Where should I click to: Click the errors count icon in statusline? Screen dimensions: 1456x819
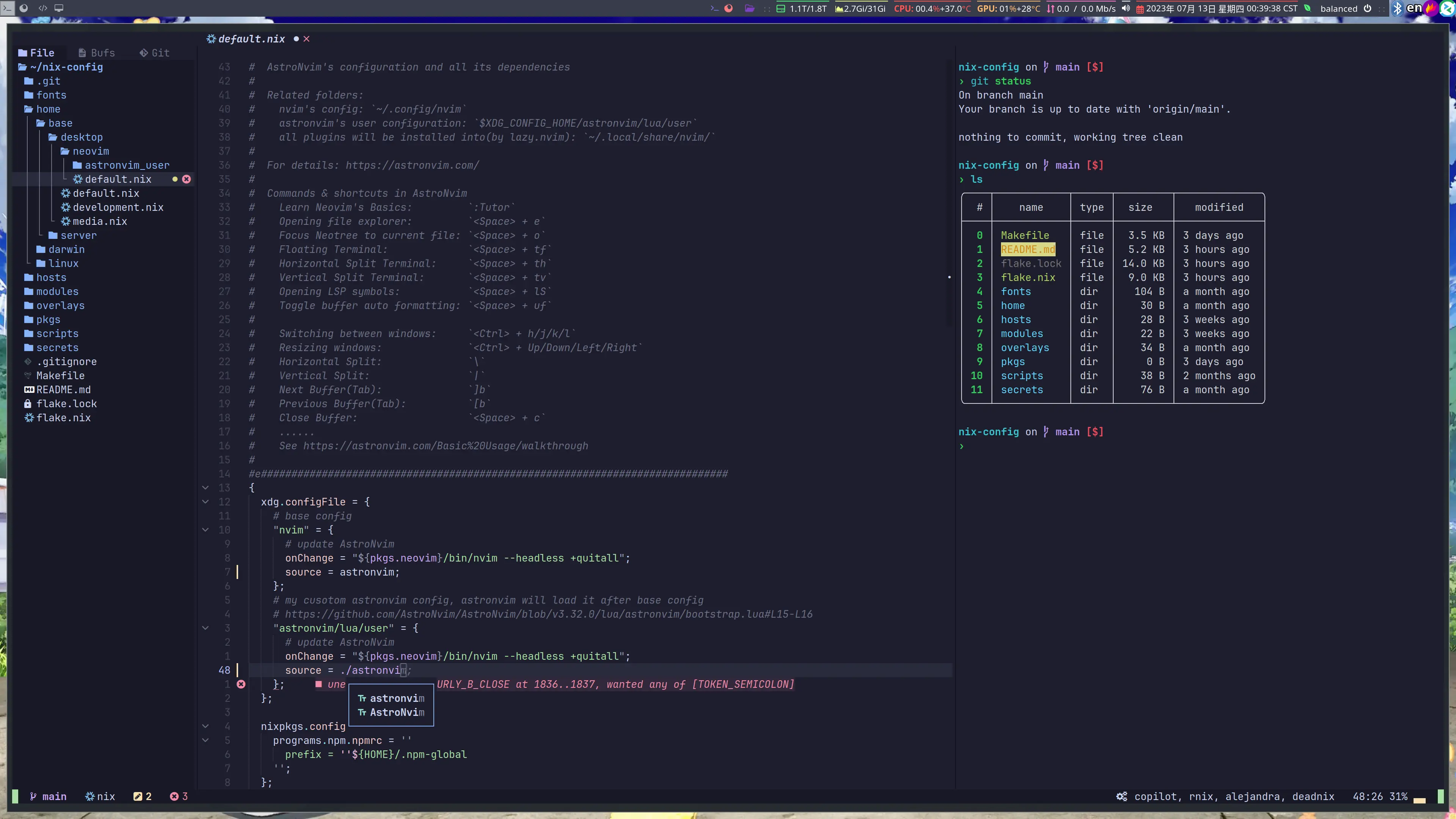[x=174, y=796]
